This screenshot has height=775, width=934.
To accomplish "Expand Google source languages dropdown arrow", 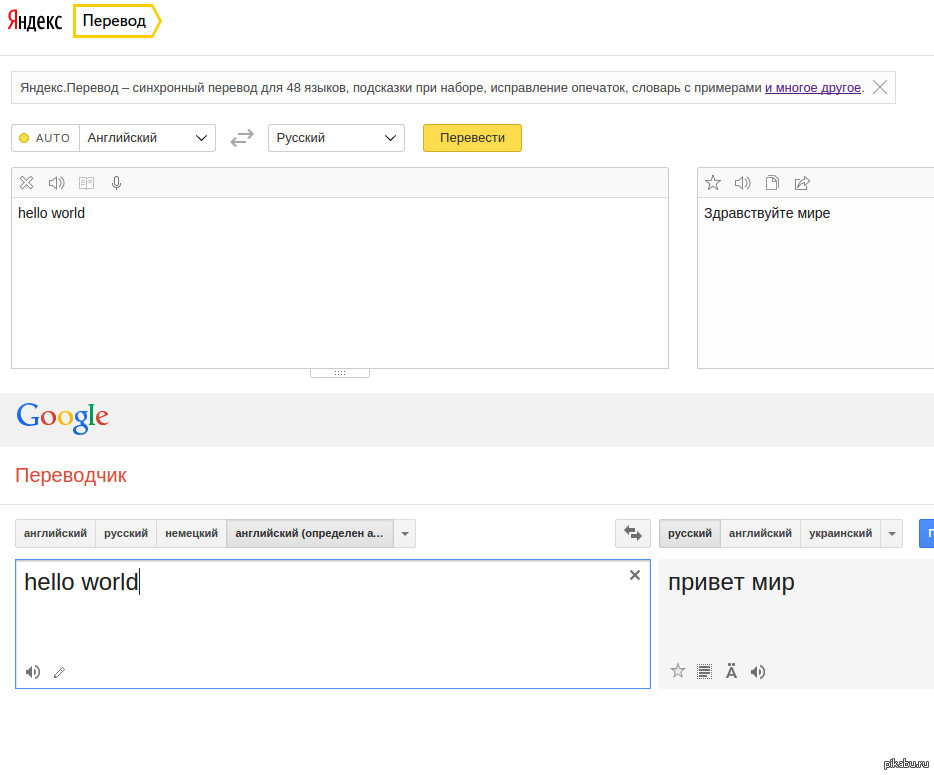I will pos(405,534).
